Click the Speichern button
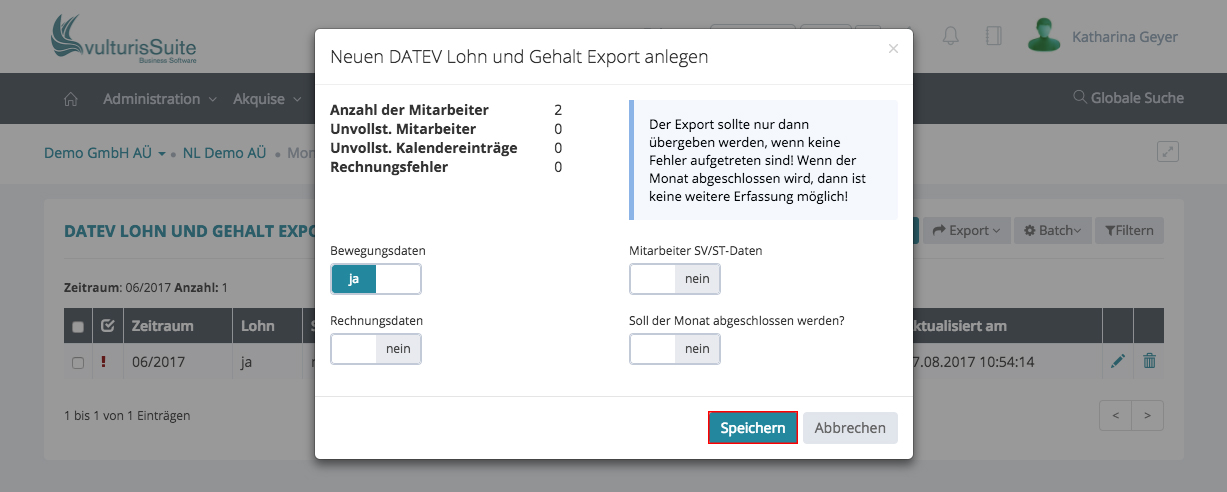 [752, 428]
